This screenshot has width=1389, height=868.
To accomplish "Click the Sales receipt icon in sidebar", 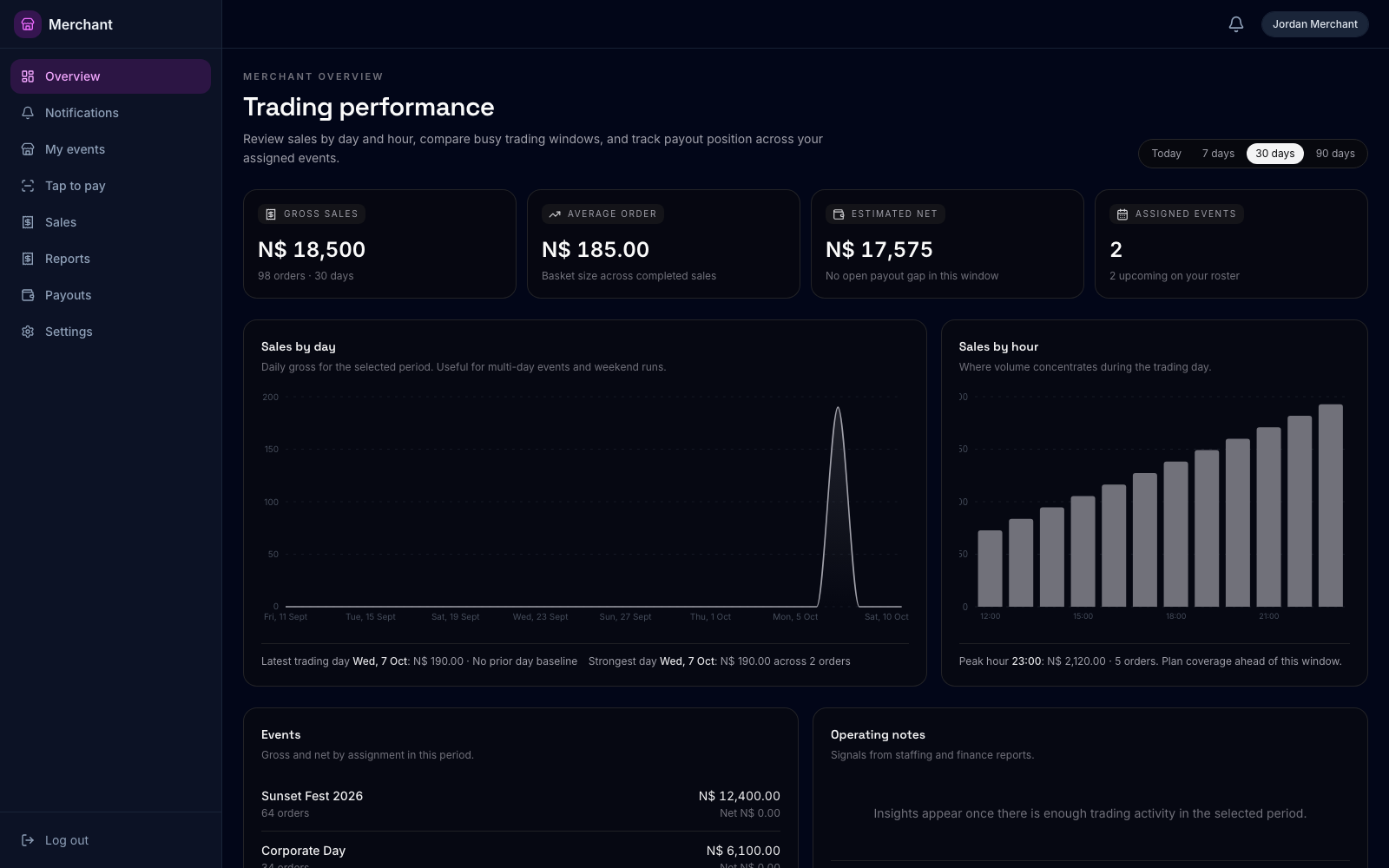I will coord(28,222).
